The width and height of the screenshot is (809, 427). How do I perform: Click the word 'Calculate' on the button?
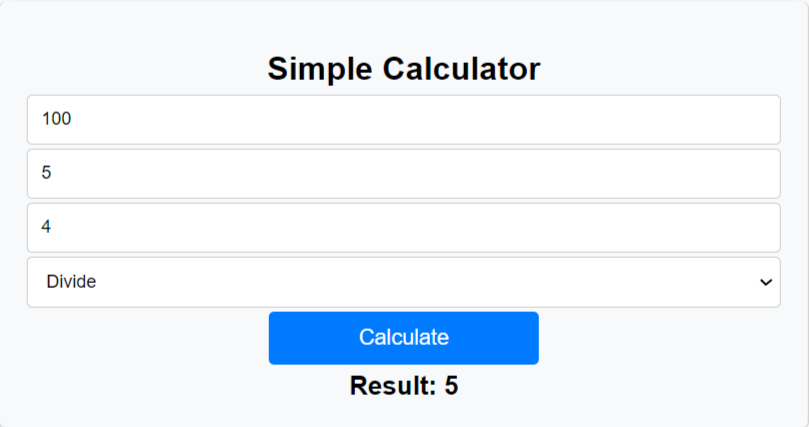(x=403, y=338)
